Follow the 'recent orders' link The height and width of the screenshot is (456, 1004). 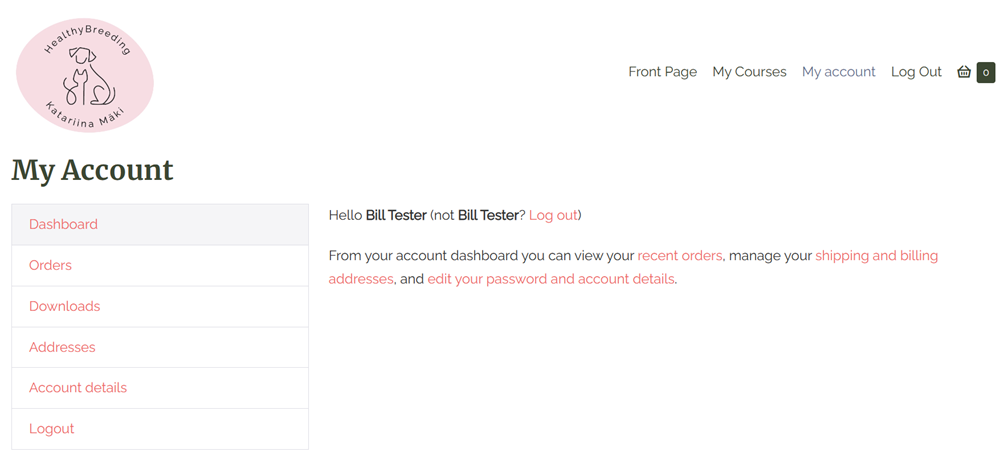pos(680,256)
